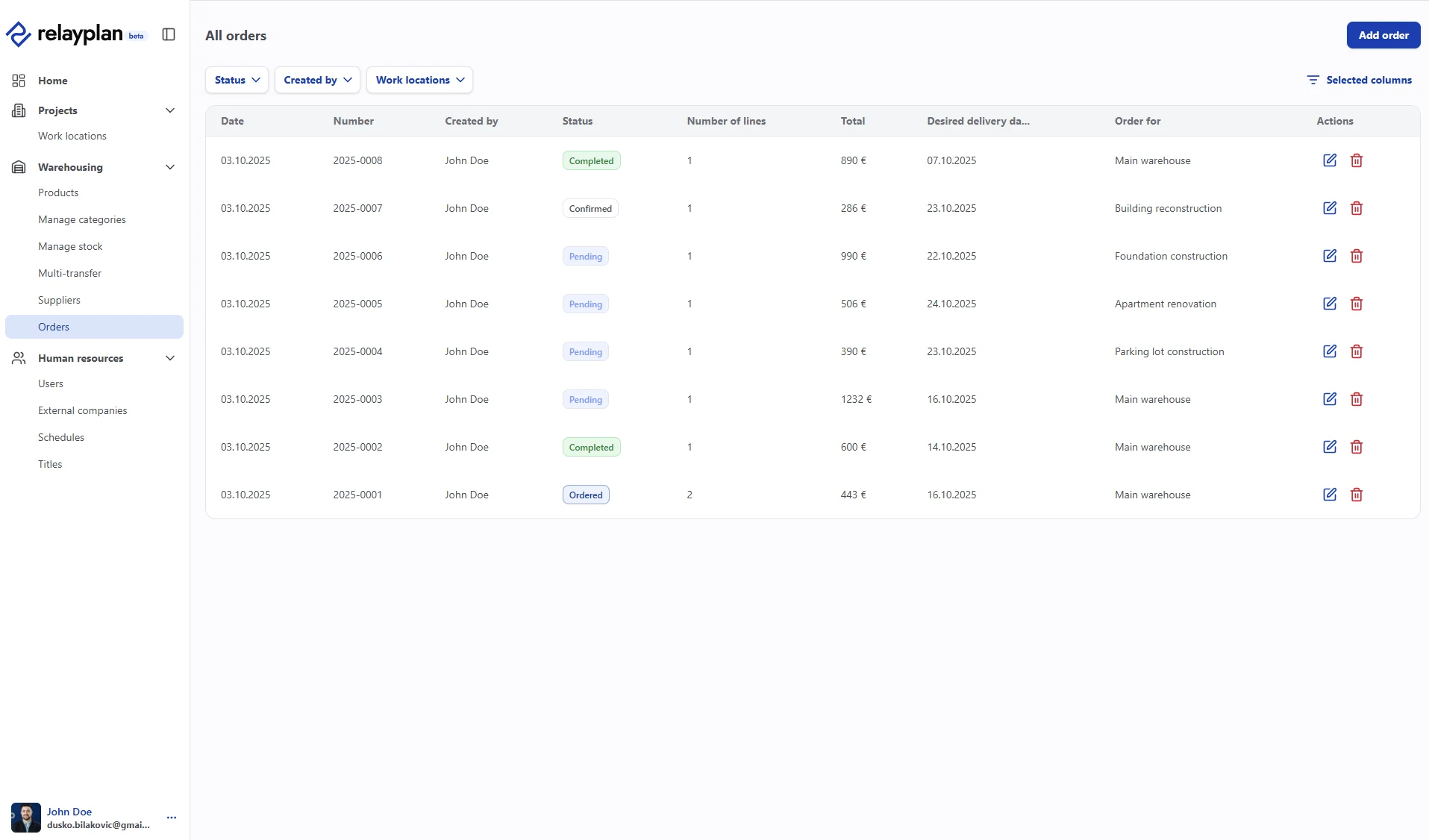Open the Created by filter
Viewport: 1429px width, 840px height.
click(317, 80)
